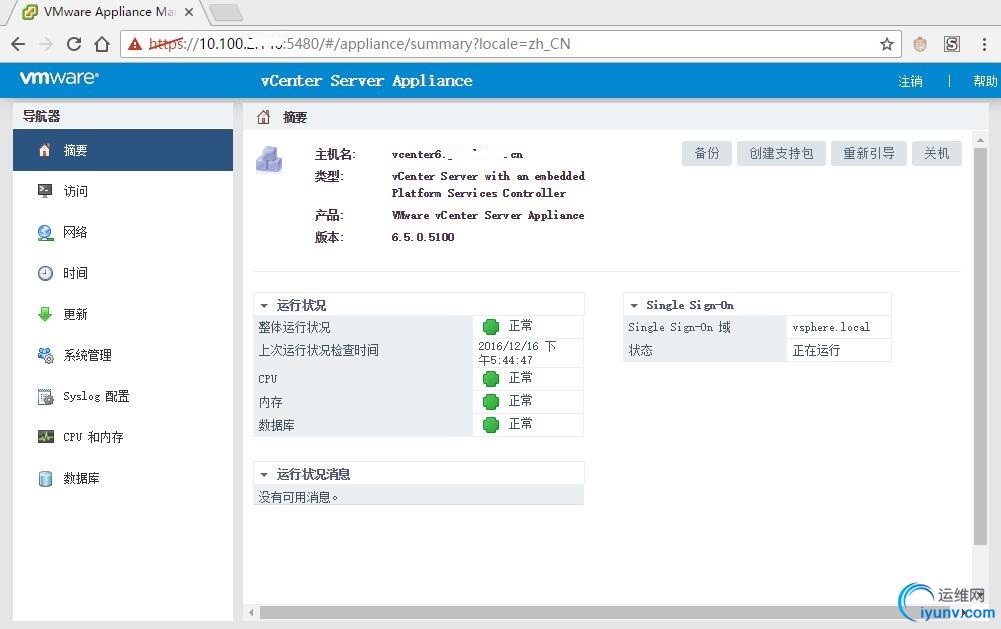The height and width of the screenshot is (629, 1001).
Task: Open 时间 in the navigator
Action: click(123, 273)
